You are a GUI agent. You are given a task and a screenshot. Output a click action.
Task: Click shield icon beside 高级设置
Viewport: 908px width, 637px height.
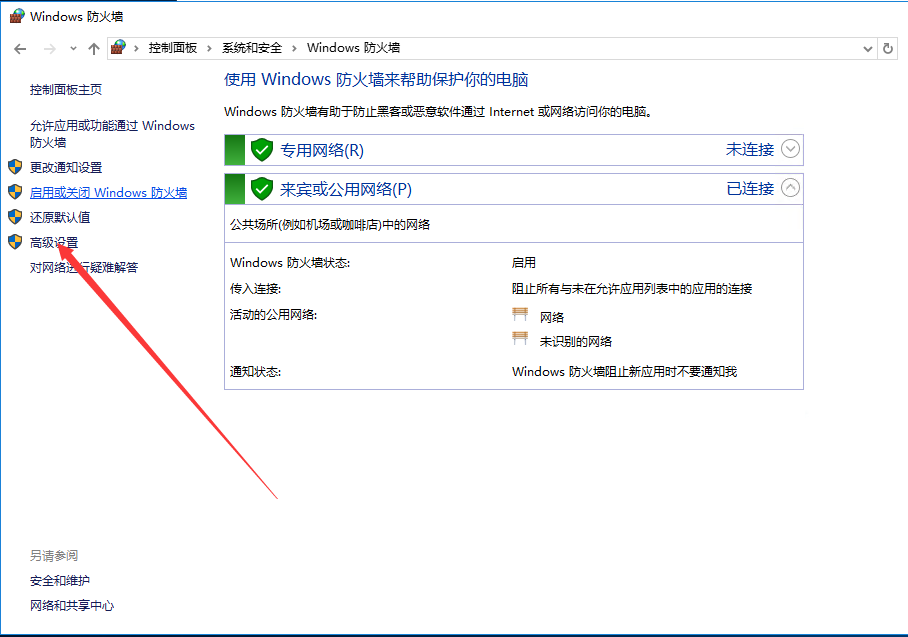pos(15,242)
